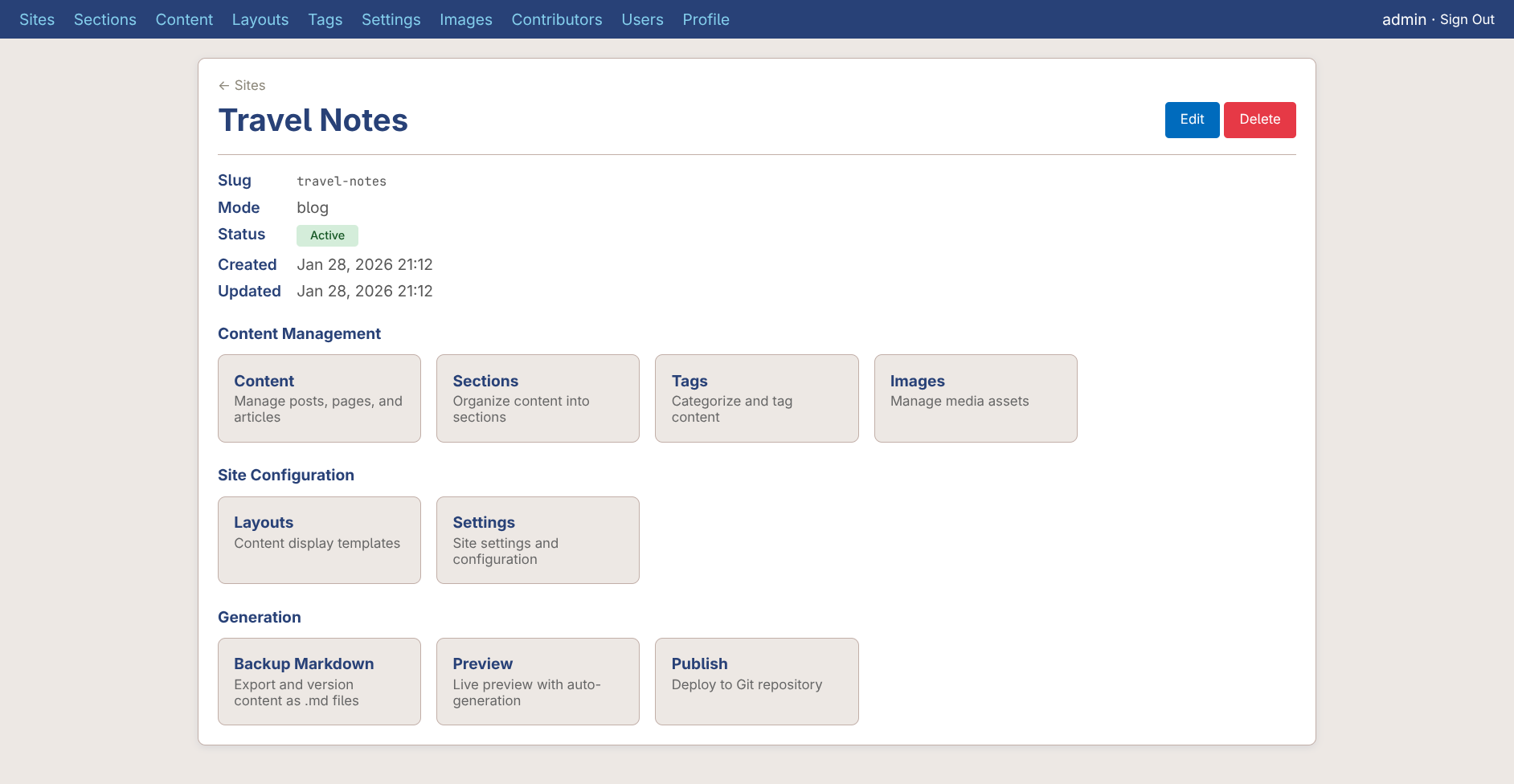Screen dimensions: 1514x784
Task: Click the Active status badge
Action: [327, 235]
